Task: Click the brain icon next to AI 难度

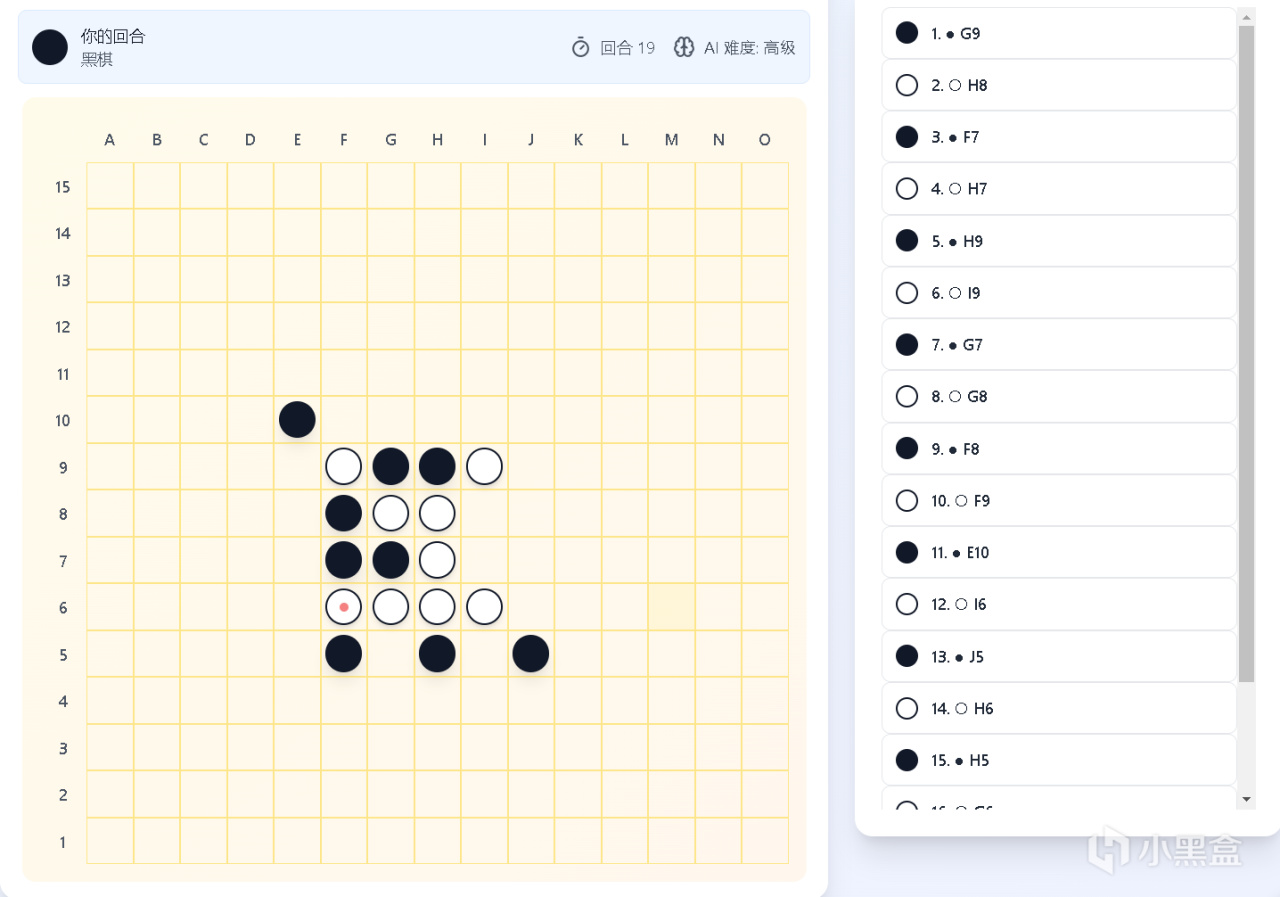Action: coord(684,47)
